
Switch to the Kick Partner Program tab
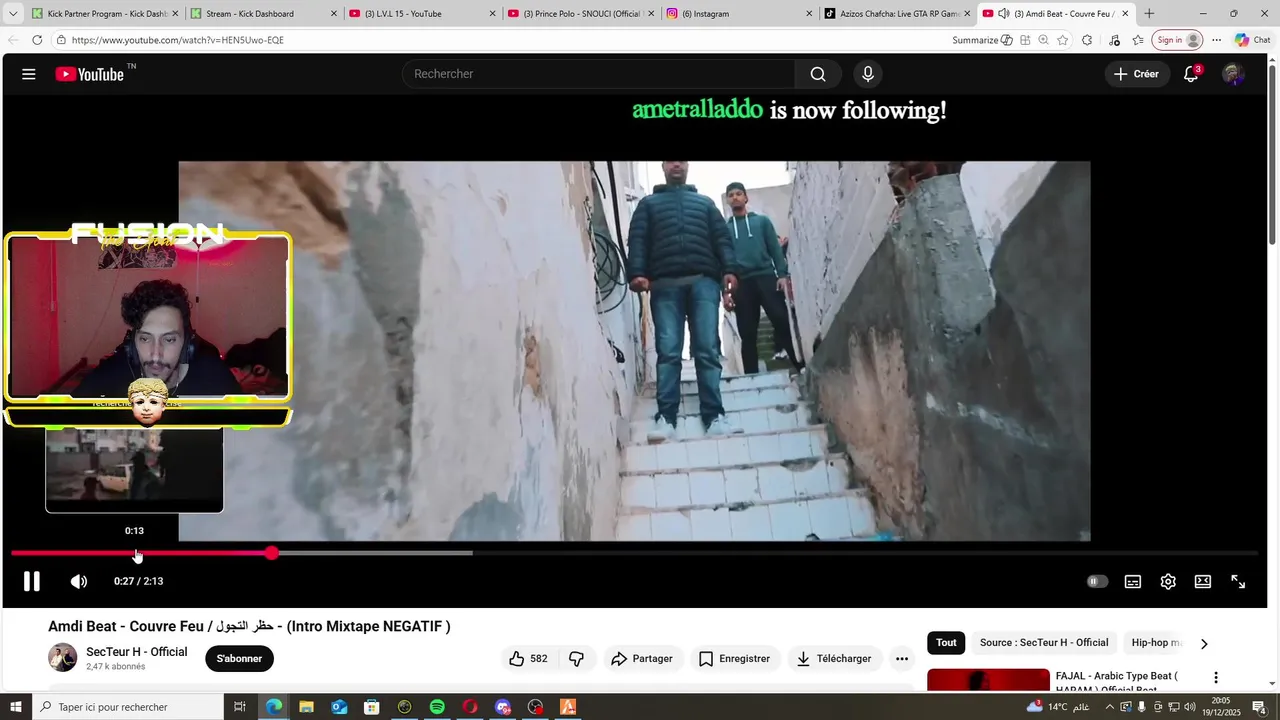pos(104,14)
